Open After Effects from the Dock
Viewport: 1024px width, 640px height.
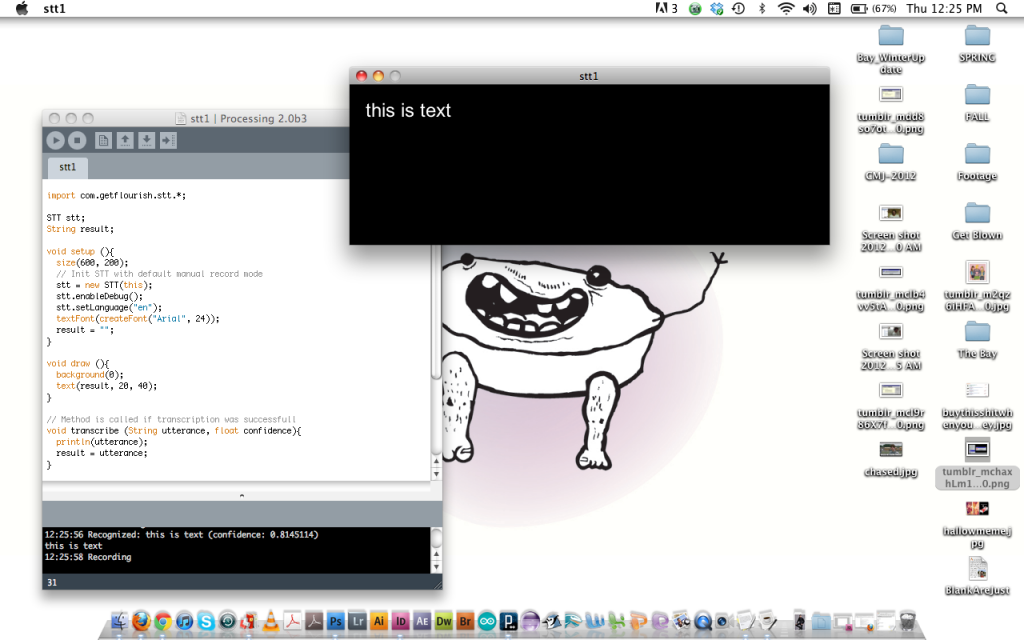[x=422, y=620]
